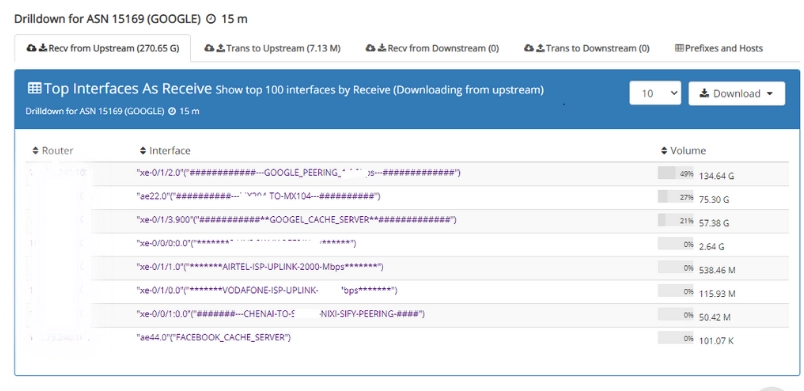Sort table by Volume column
The height and width of the screenshot is (391, 804).
coord(683,151)
